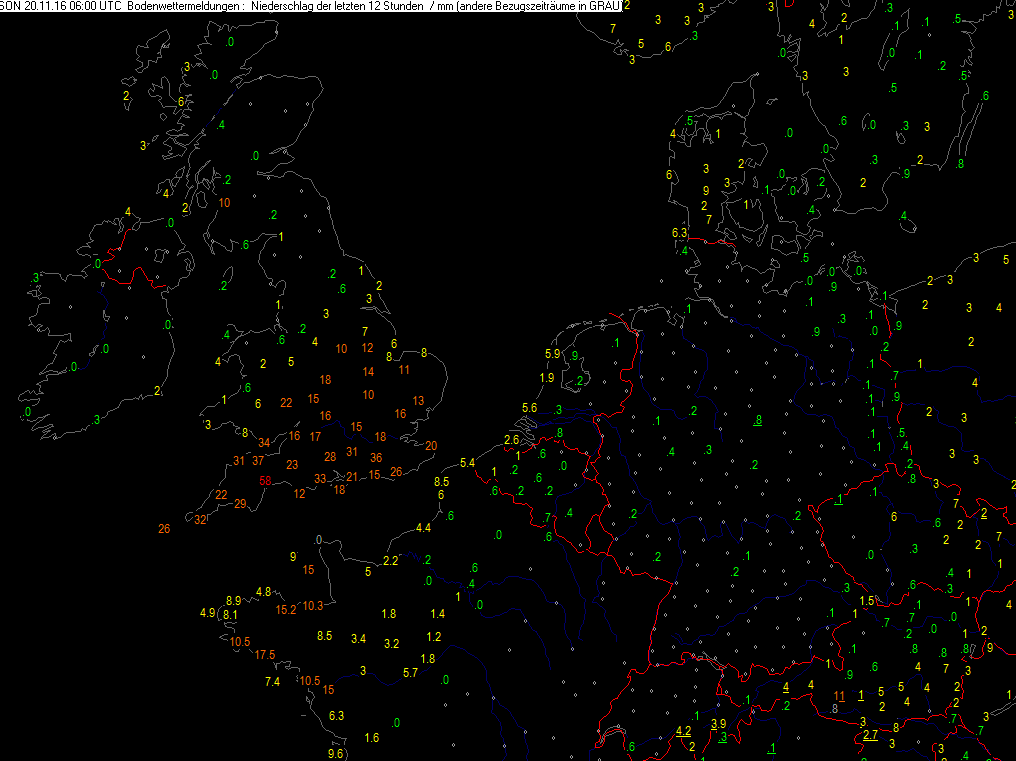The height and width of the screenshot is (761, 1016).
Task: Select the underlined 2.7 value
Action: [x=870, y=734]
